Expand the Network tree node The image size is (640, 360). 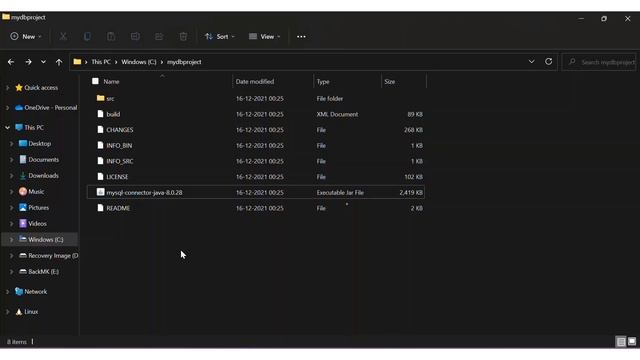[7, 291]
